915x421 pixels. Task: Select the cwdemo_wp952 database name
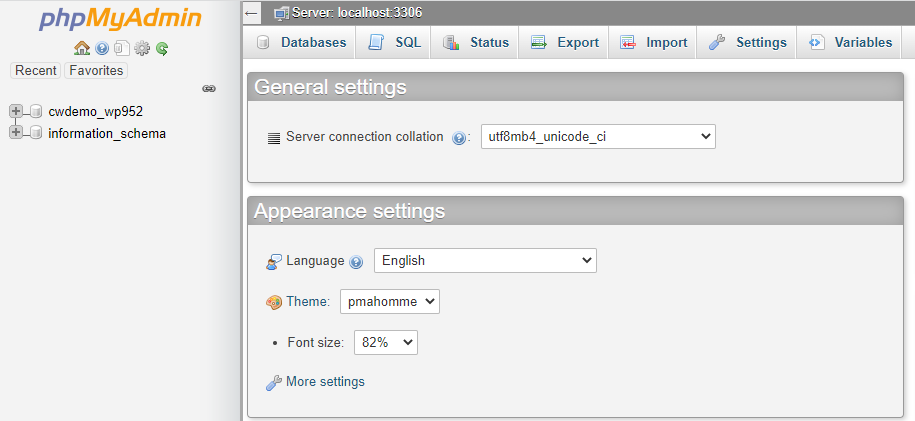pyautogui.click(x=95, y=111)
